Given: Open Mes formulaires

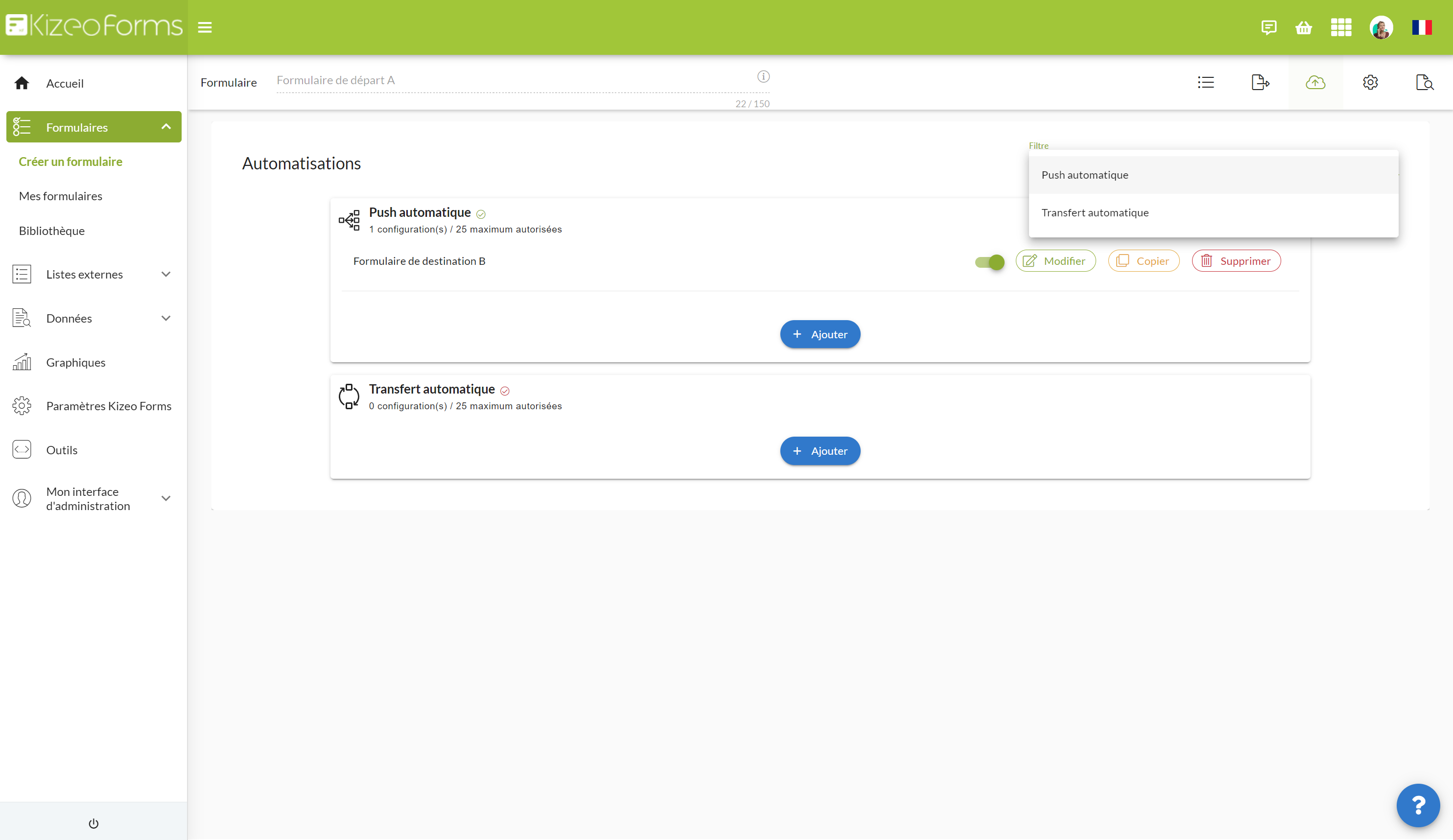Looking at the screenshot, I should tap(61, 196).
